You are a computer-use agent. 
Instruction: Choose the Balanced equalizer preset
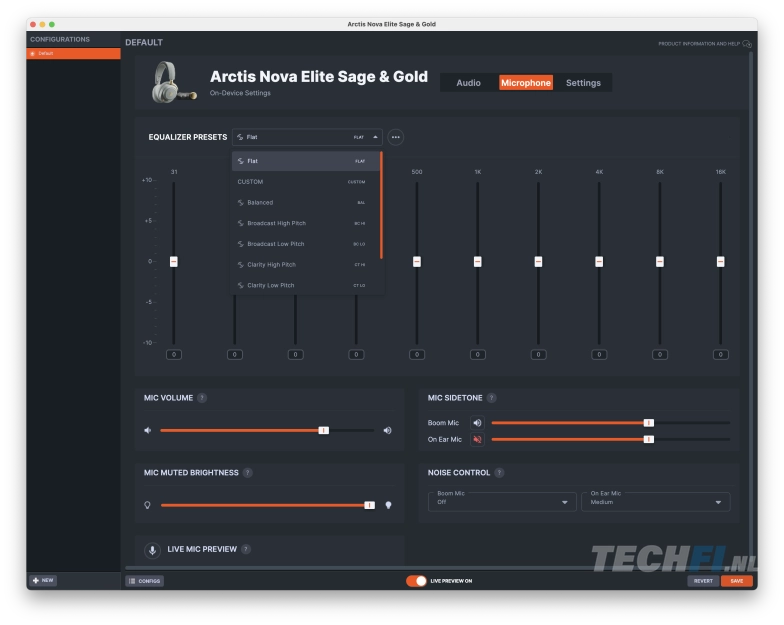click(x=306, y=203)
